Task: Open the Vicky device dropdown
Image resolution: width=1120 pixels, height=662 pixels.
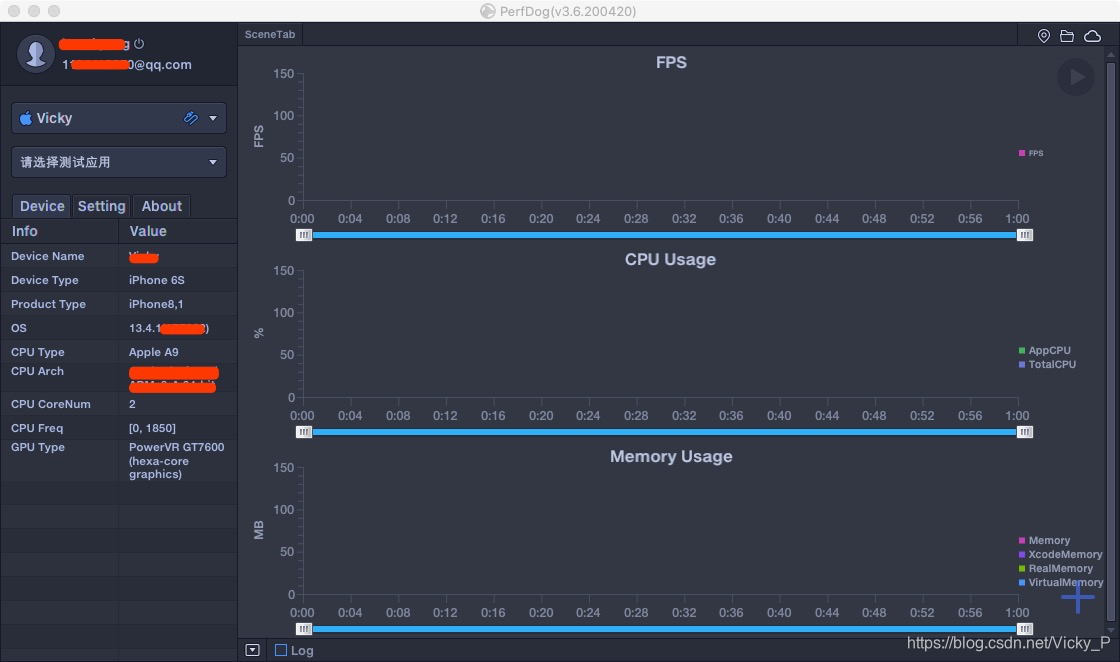Action: 119,118
